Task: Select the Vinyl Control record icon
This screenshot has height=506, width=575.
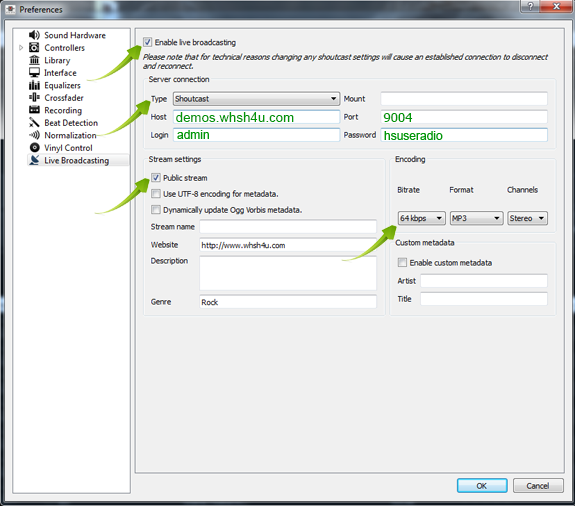Action: (x=34, y=148)
